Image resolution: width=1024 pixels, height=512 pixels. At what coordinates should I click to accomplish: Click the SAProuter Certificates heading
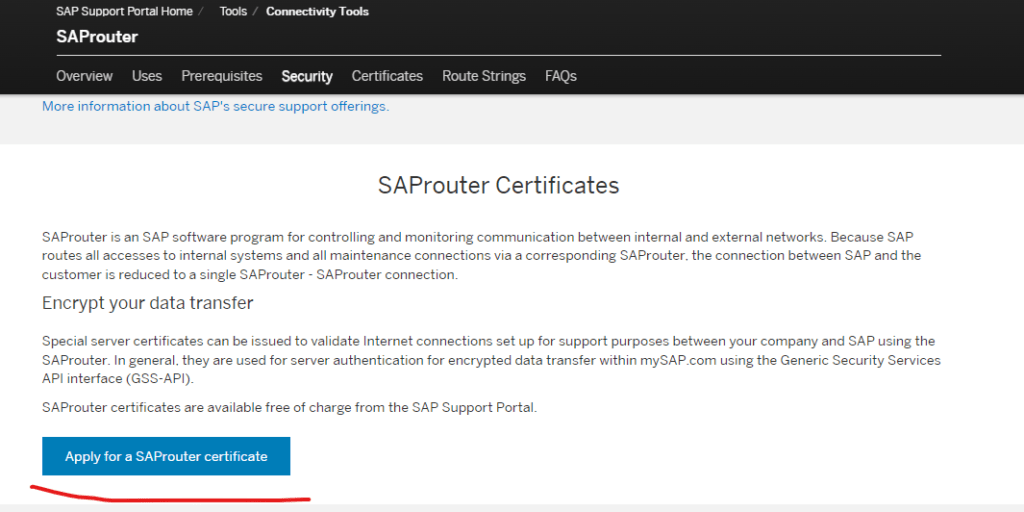tap(498, 186)
